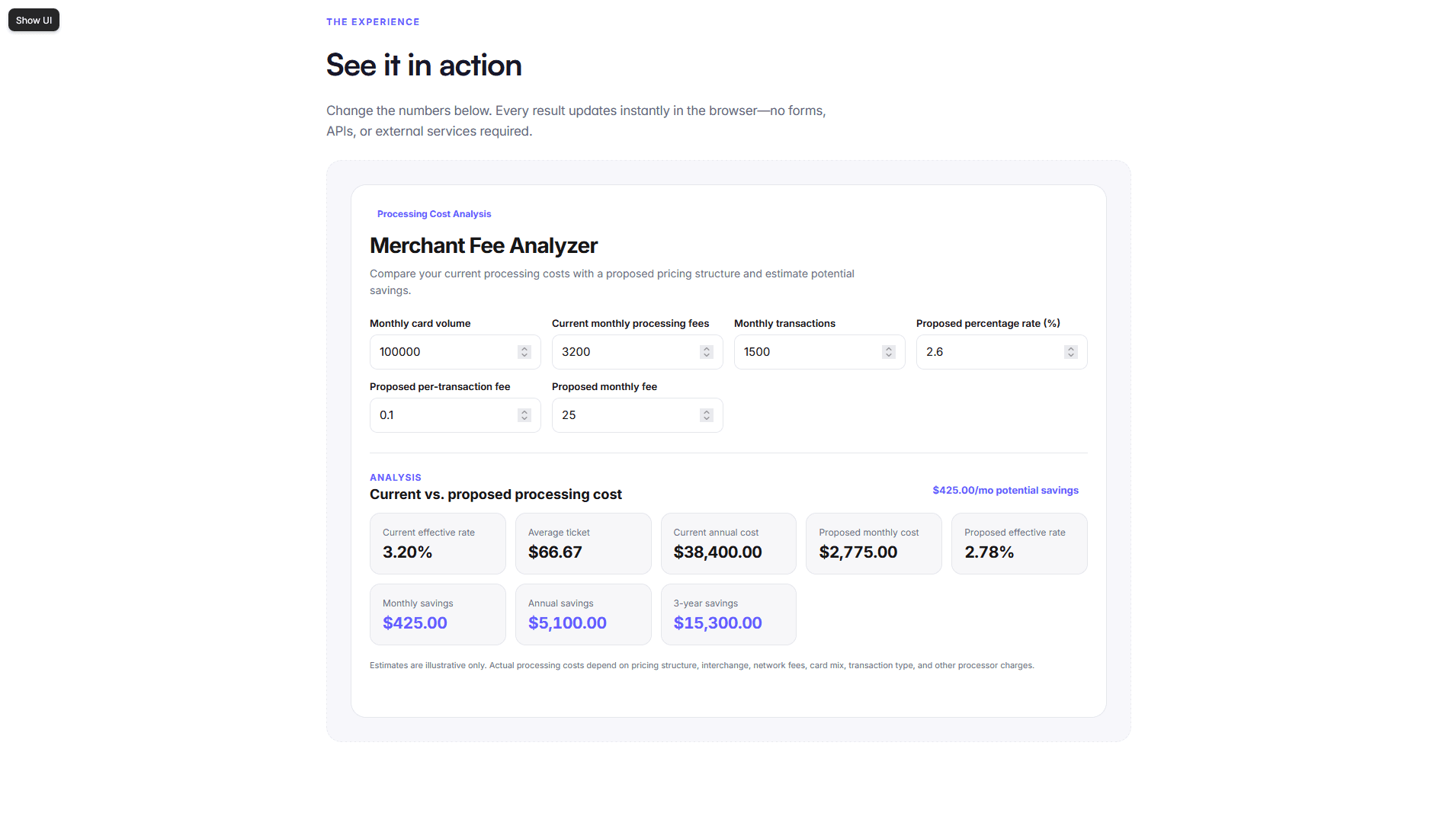Click the Proposed per-transaction fee label
The height and width of the screenshot is (816, 1456).
coord(440,387)
